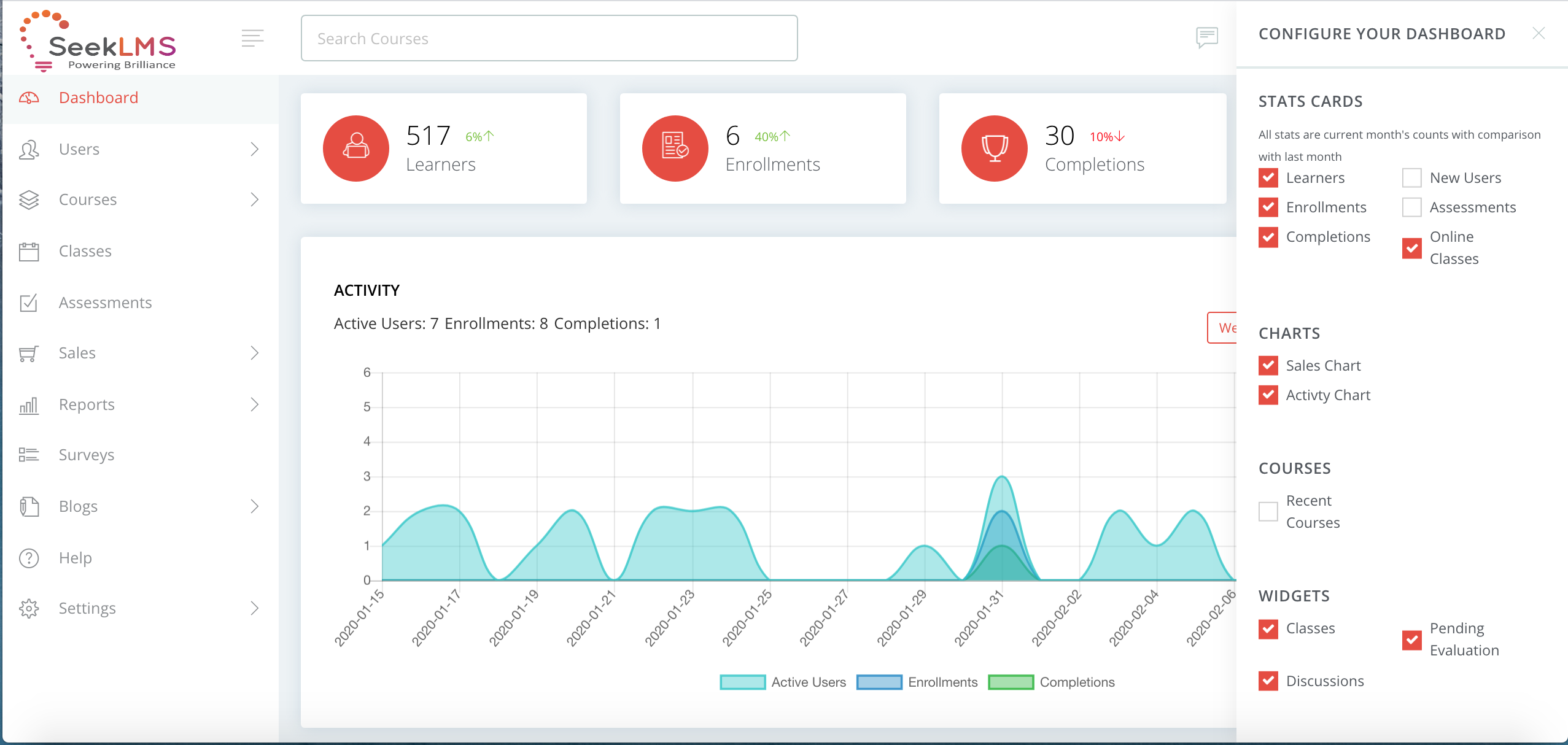1568x745 pixels.
Task: Click the Learners red circle icon
Action: pos(356,149)
